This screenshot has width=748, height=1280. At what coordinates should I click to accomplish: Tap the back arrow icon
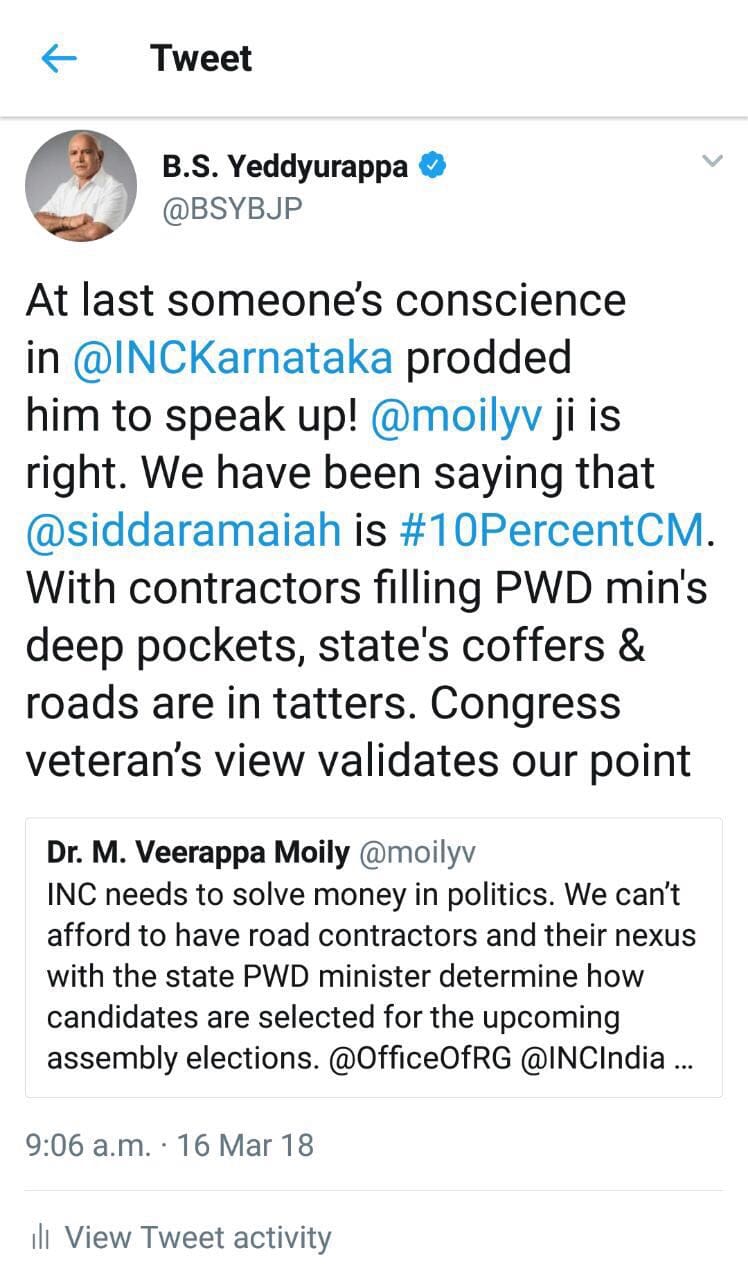(x=59, y=59)
